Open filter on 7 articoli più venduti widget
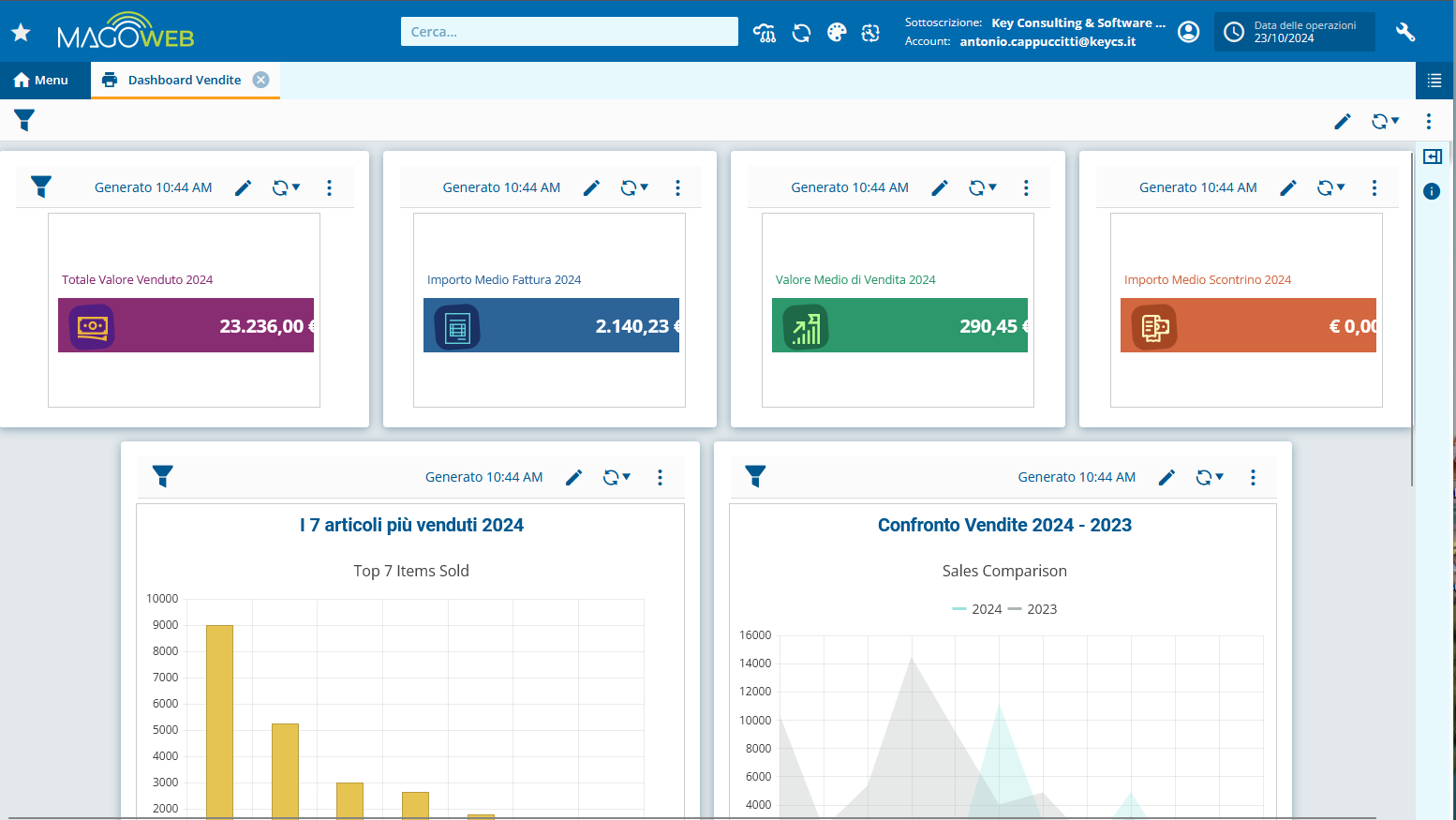 tap(163, 476)
